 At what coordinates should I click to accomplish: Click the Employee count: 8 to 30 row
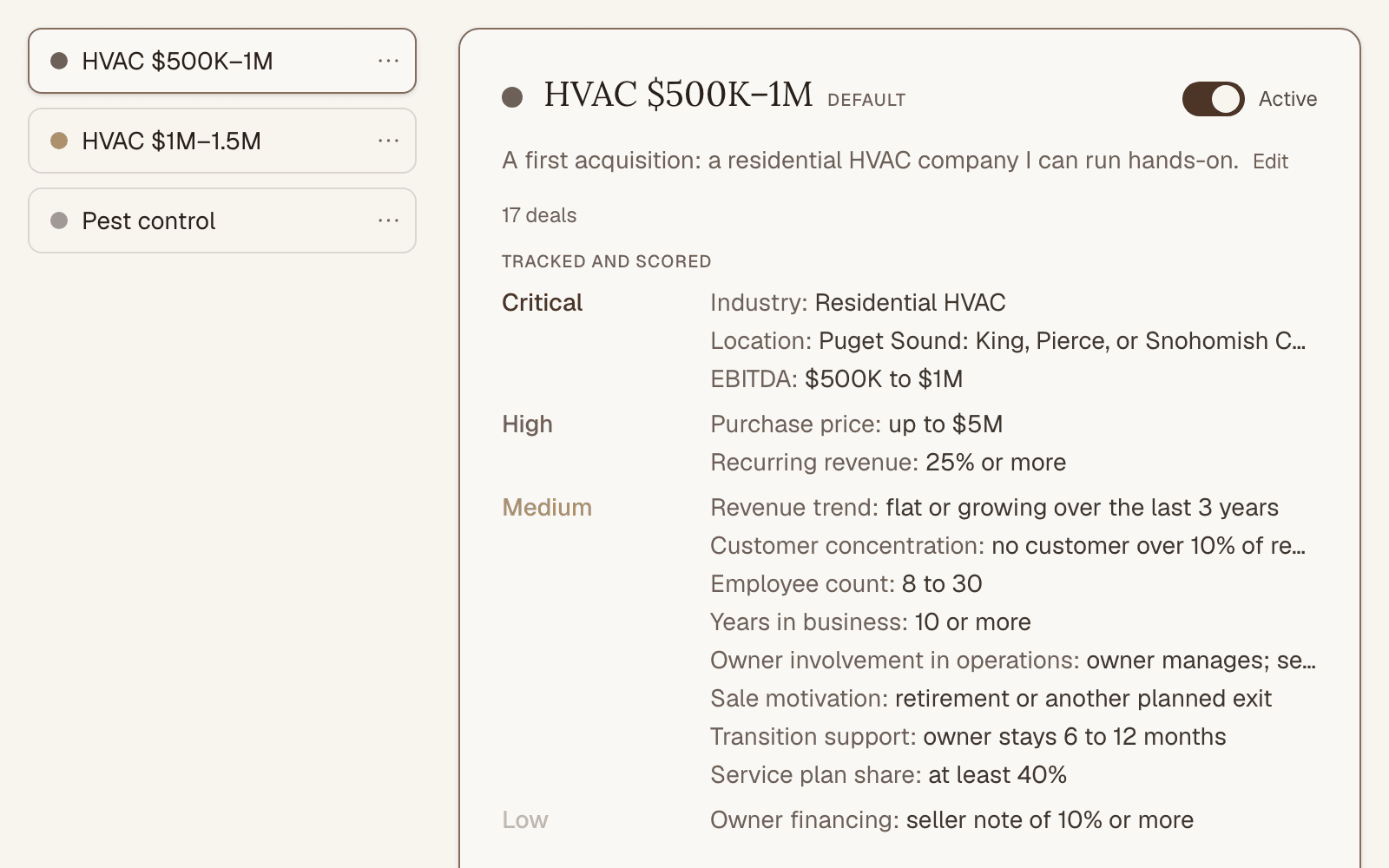point(846,584)
